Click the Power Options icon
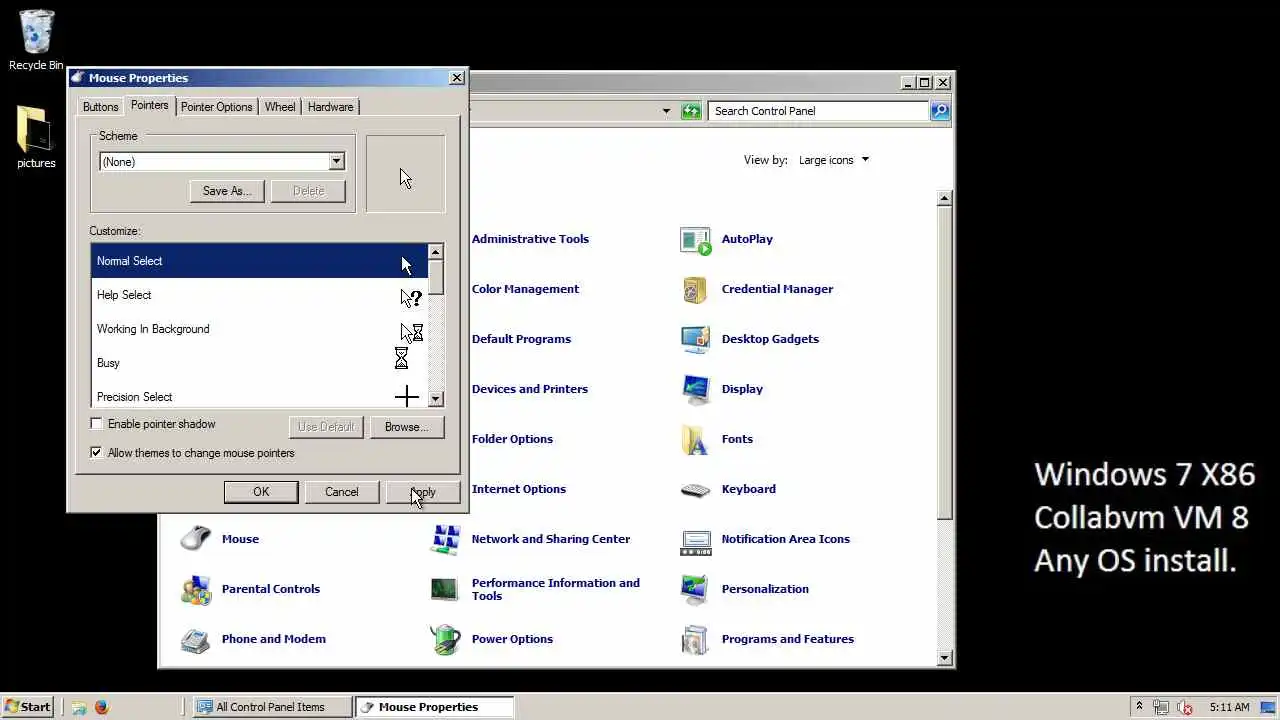 coord(445,640)
